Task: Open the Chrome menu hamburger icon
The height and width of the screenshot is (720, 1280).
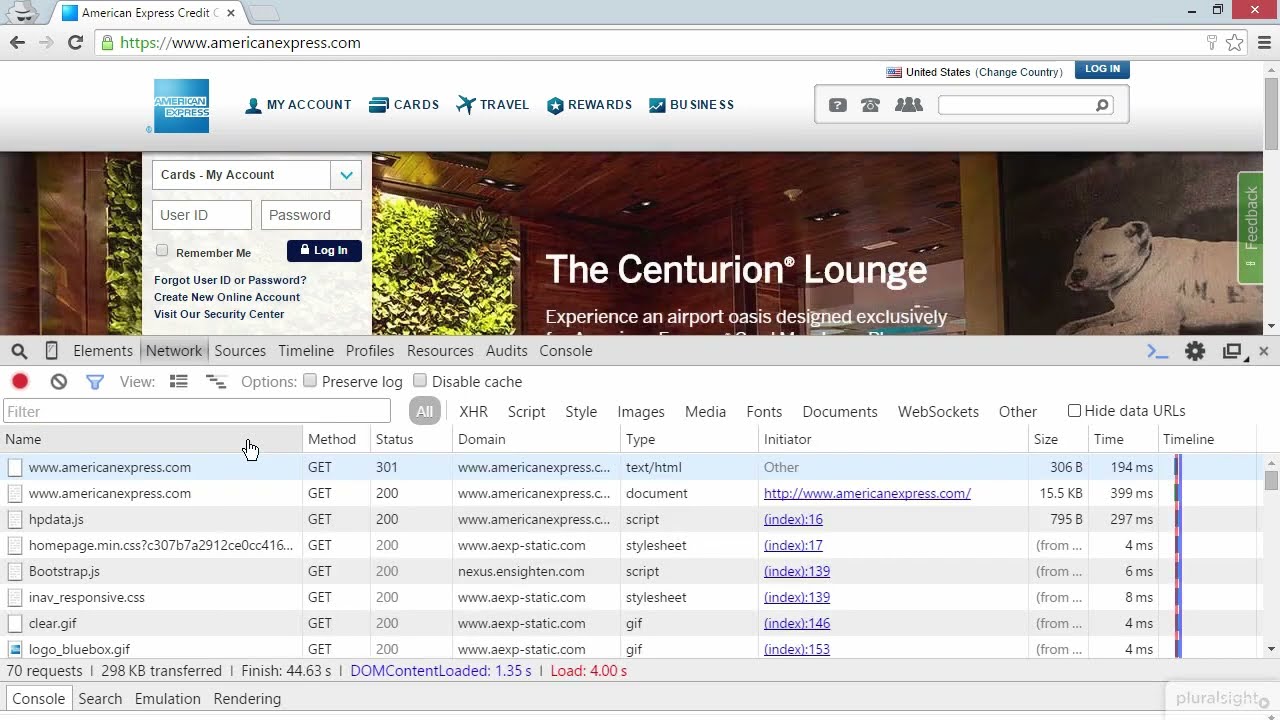Action: click(x=1264, y=43)
